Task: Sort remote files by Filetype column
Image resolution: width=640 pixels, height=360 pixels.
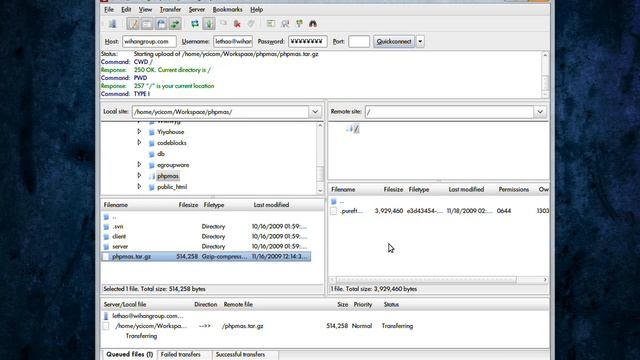Action: (419, 189)
